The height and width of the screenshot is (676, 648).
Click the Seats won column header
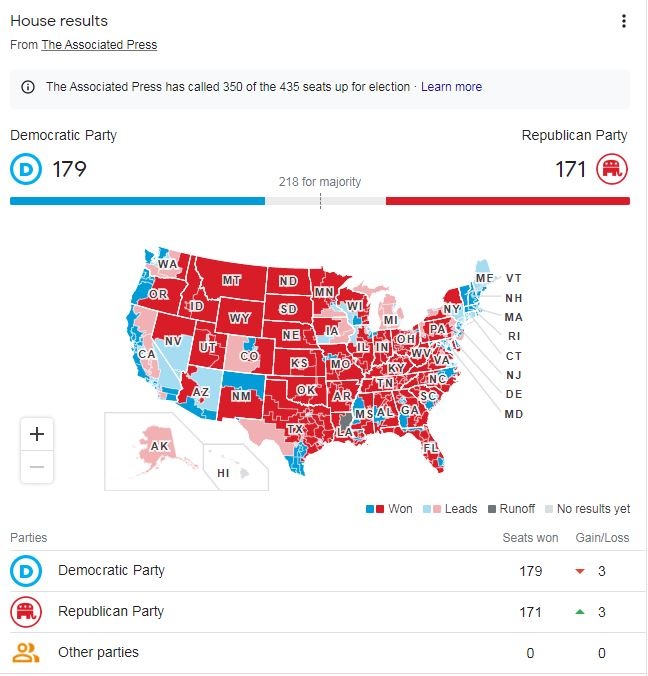tap(530, 538)
